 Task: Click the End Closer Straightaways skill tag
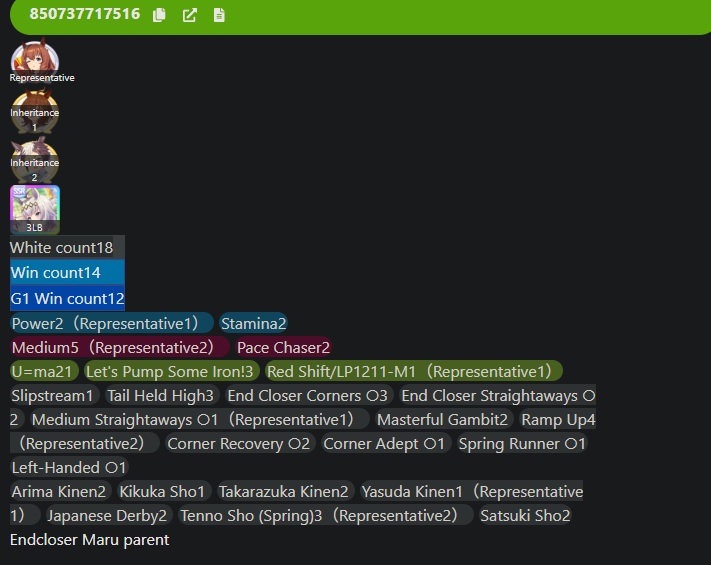pyautogui.click(x=497, y=395)
